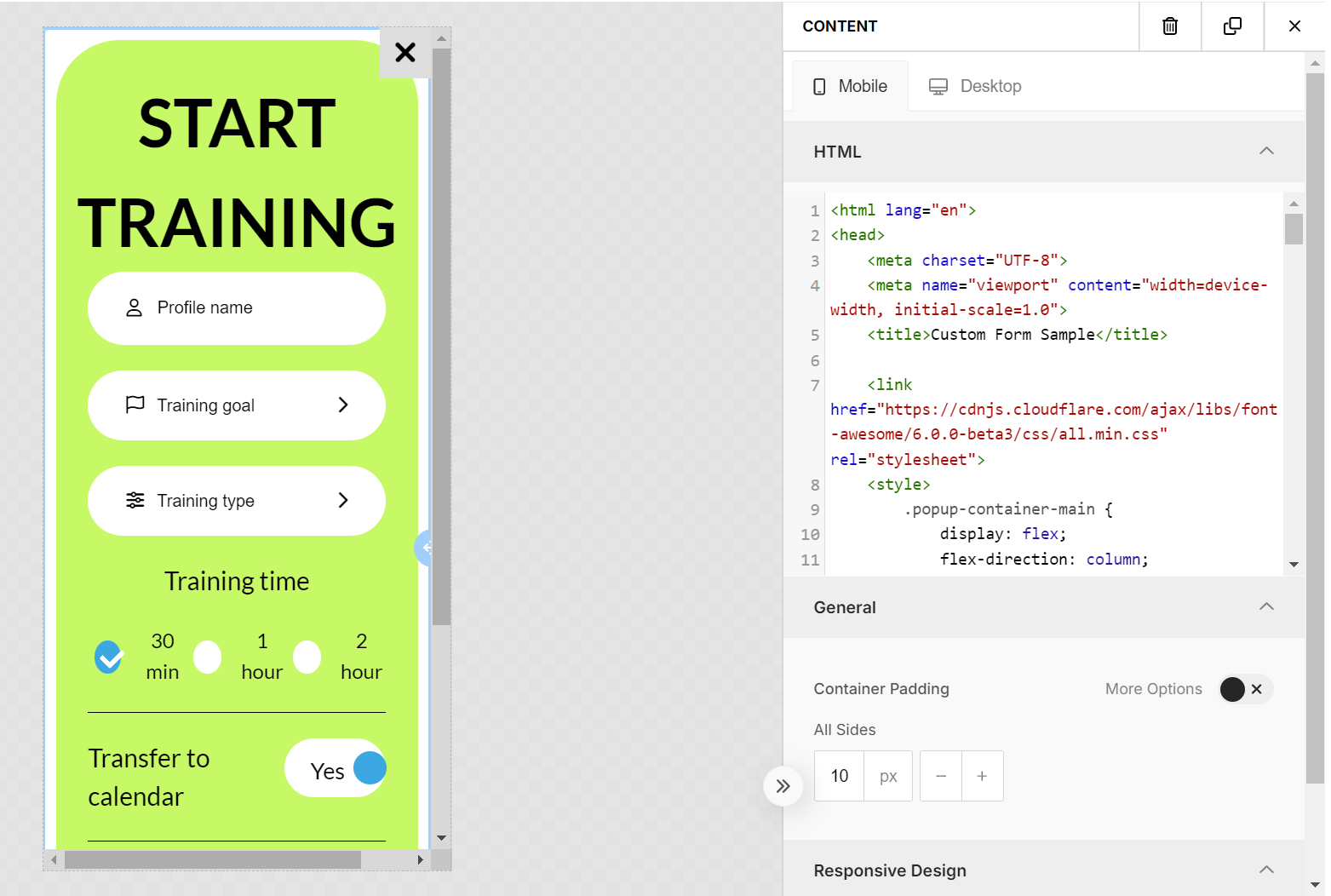Click the minus button for container padding

click(941, 776)
